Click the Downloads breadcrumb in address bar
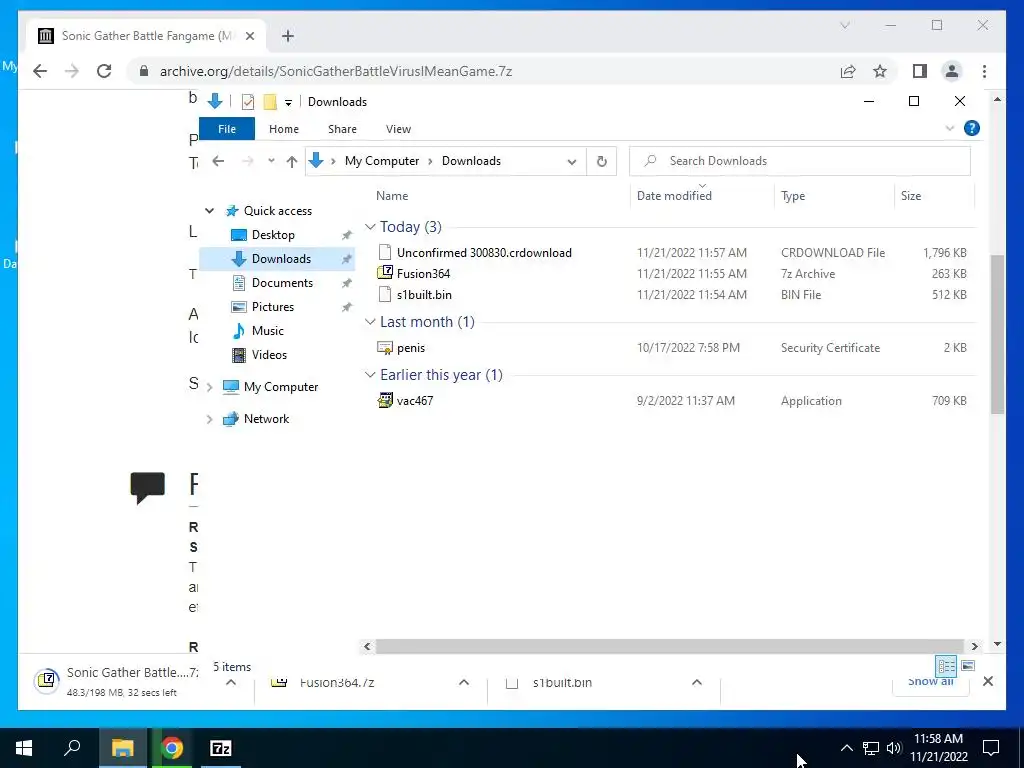Viewport: 1024px width, 768px height. tap(471, 161)
